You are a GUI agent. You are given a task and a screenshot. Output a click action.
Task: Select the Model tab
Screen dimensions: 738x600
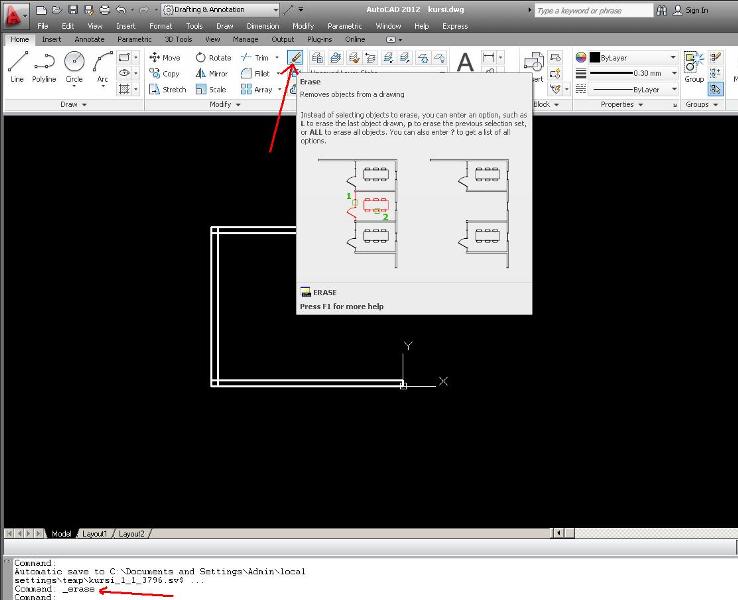tap(61, 534)
